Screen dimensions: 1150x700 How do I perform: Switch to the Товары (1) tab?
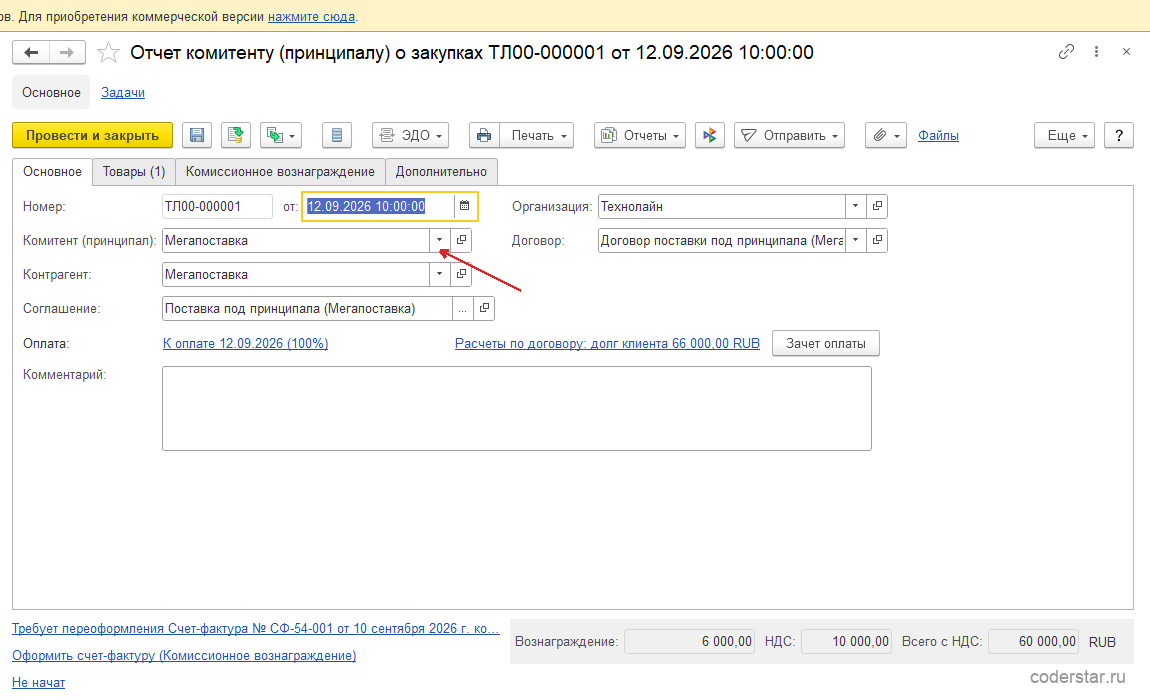pos(133,172)
